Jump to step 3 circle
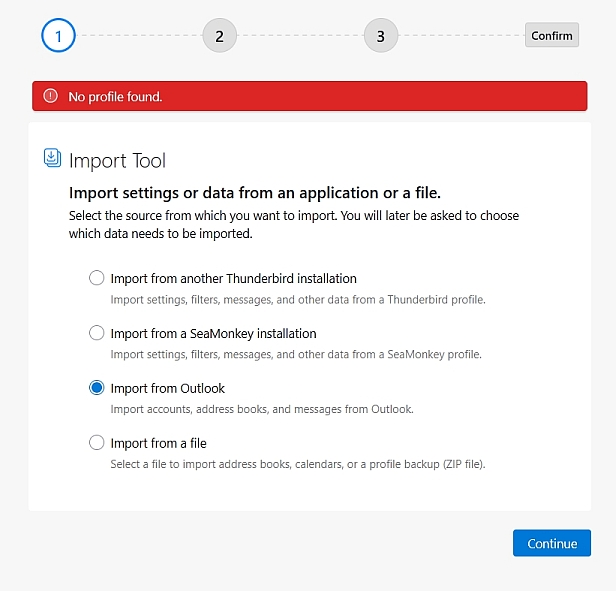Viewport: 616px width, 591px height. (x=380, y=36)
